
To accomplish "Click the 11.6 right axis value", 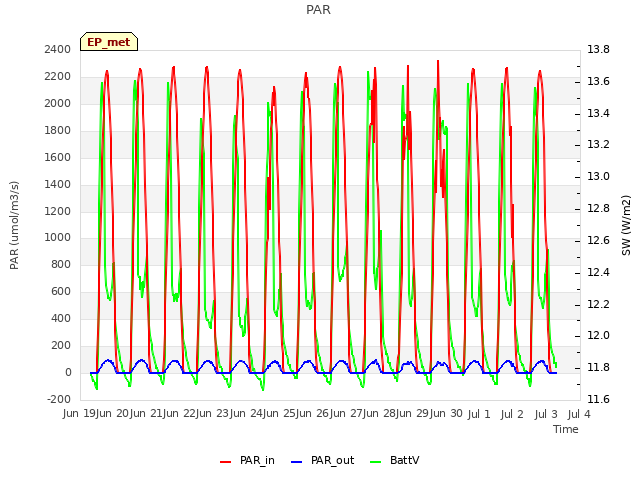I will pyautogui.click(x=598, y=399).
